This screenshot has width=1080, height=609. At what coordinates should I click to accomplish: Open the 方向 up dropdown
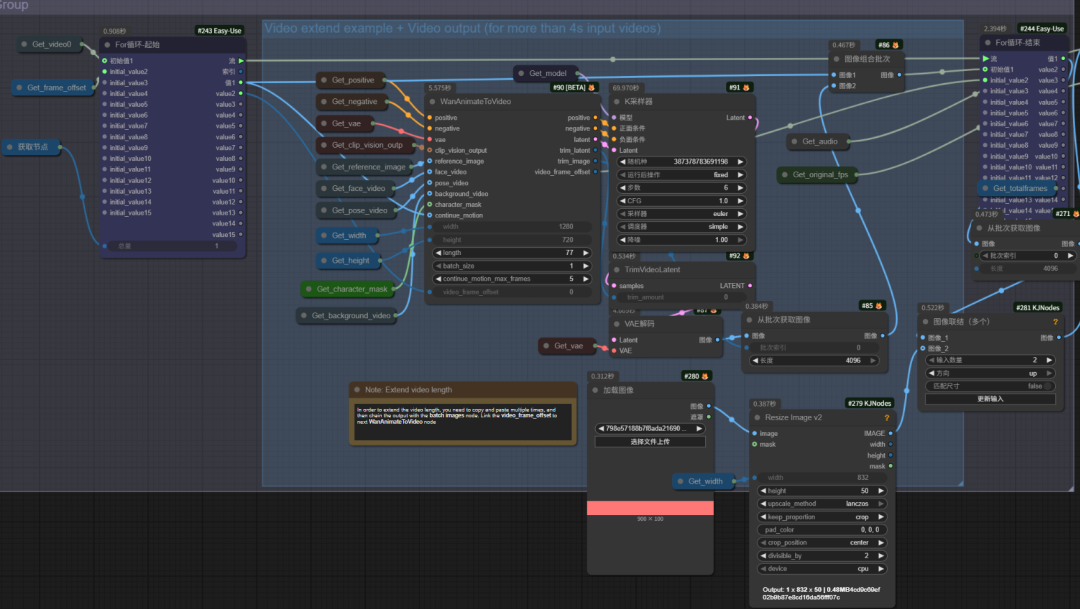(990, 373)
